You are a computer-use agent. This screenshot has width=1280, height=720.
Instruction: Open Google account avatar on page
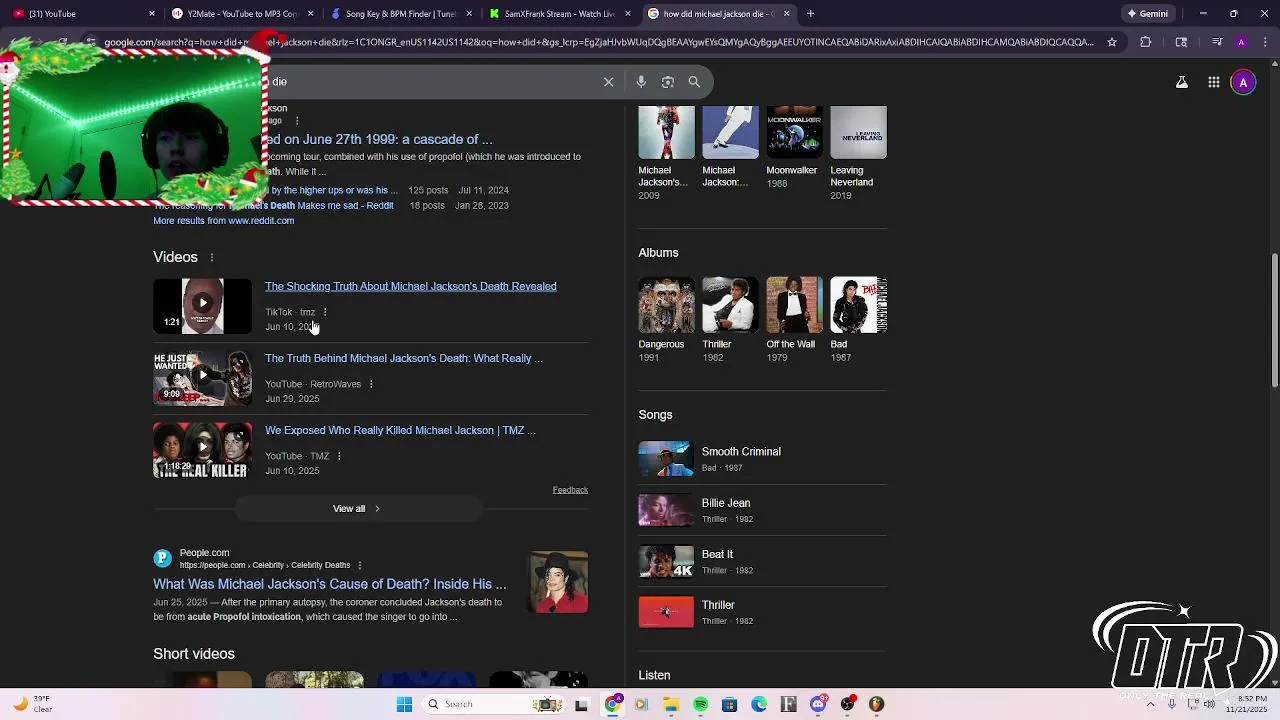[1243, 83]
